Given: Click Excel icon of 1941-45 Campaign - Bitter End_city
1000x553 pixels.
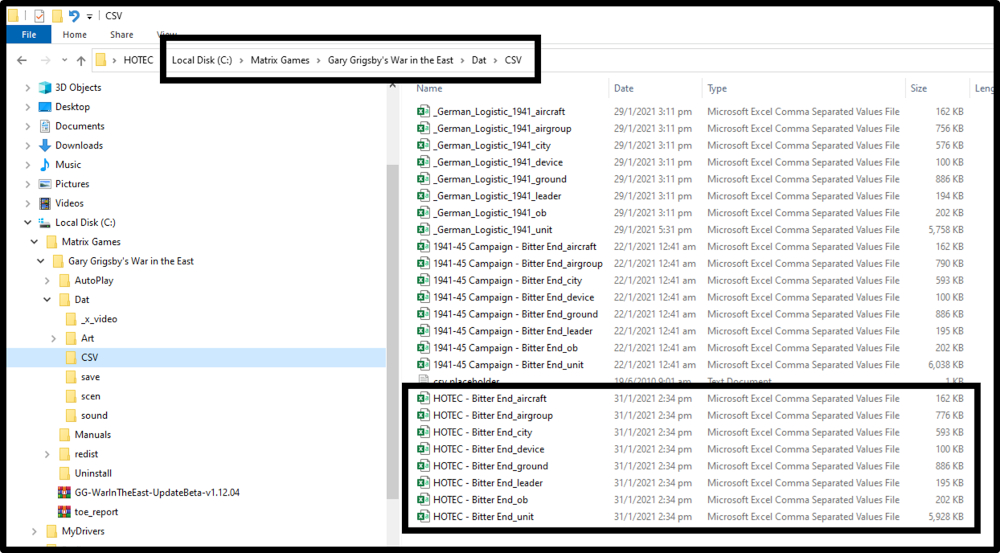Looking at the screenshot, I should 422,281.
